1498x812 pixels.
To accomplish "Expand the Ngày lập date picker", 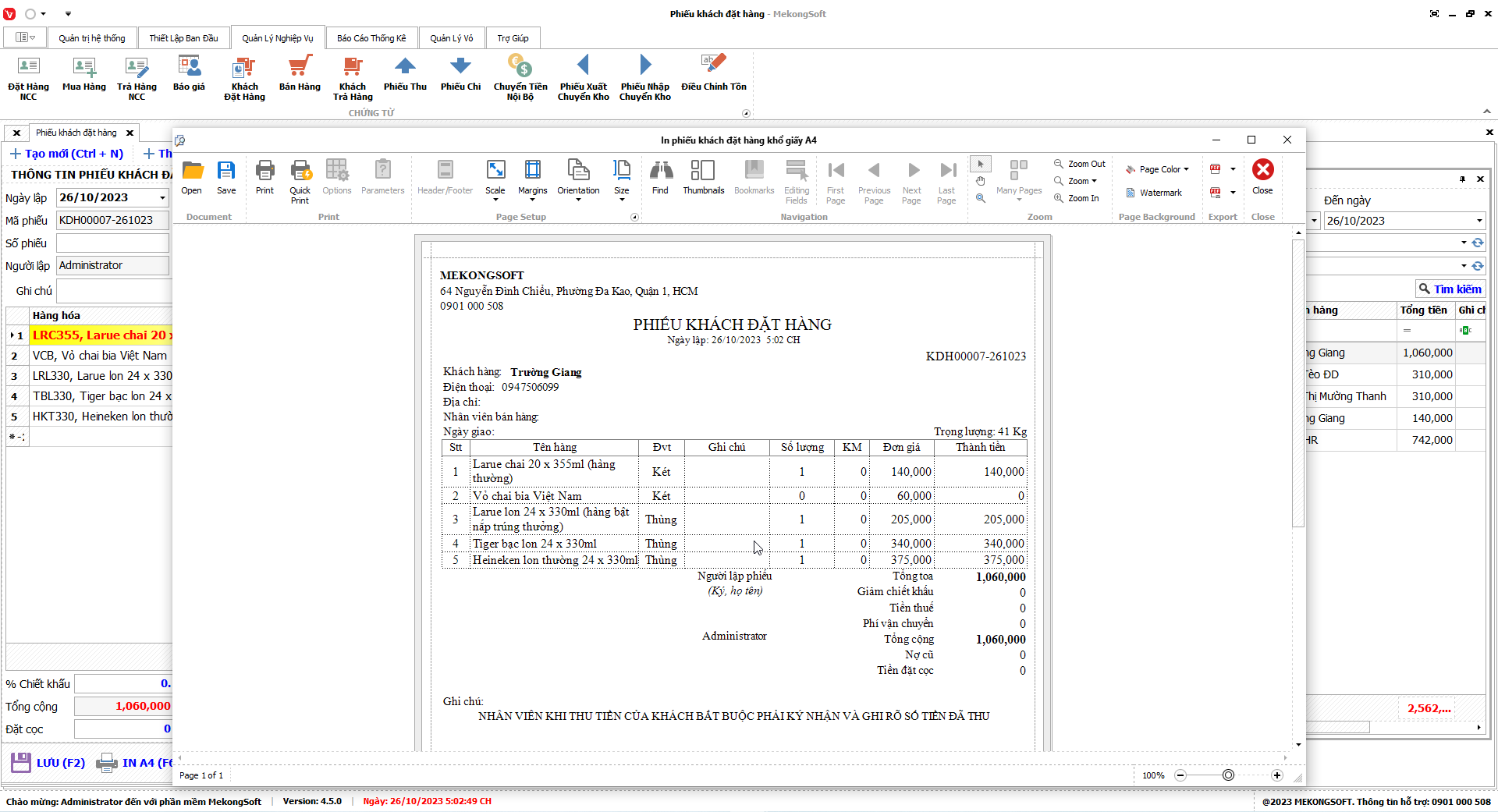I will click(x=162, y=198).
